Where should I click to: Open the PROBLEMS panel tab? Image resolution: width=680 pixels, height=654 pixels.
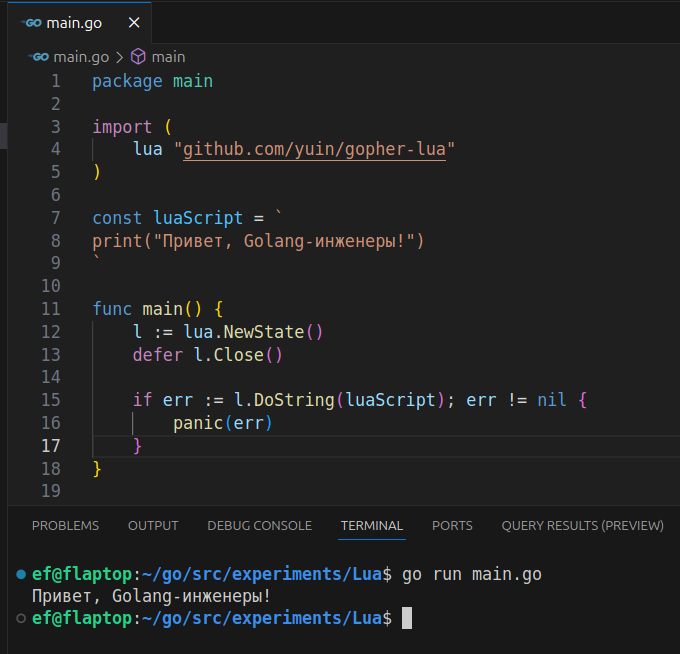point(65,526)
